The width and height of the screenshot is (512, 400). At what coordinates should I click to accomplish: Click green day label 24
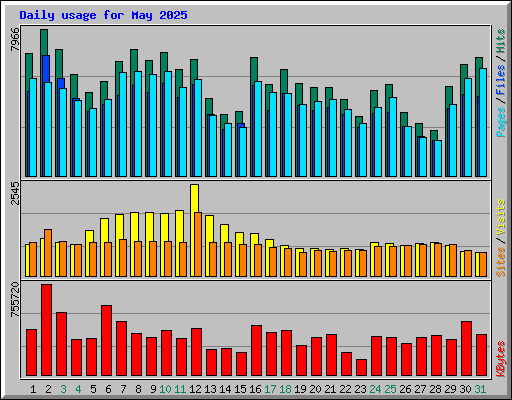375,389
